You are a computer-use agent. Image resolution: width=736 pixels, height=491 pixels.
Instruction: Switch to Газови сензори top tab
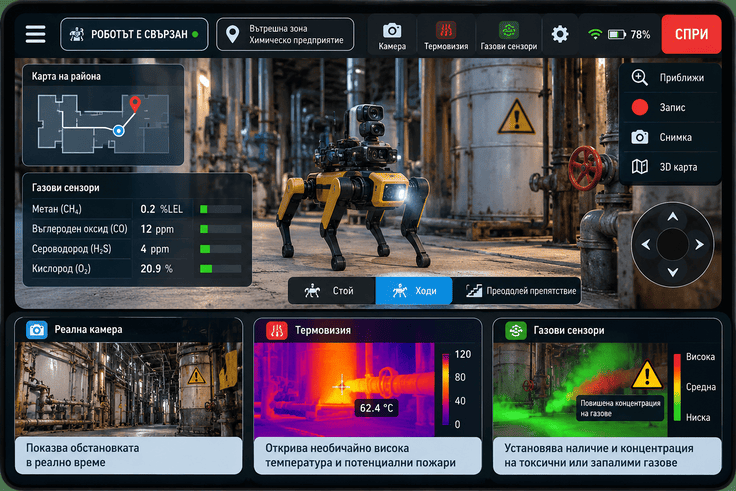[x=509, y=36]
